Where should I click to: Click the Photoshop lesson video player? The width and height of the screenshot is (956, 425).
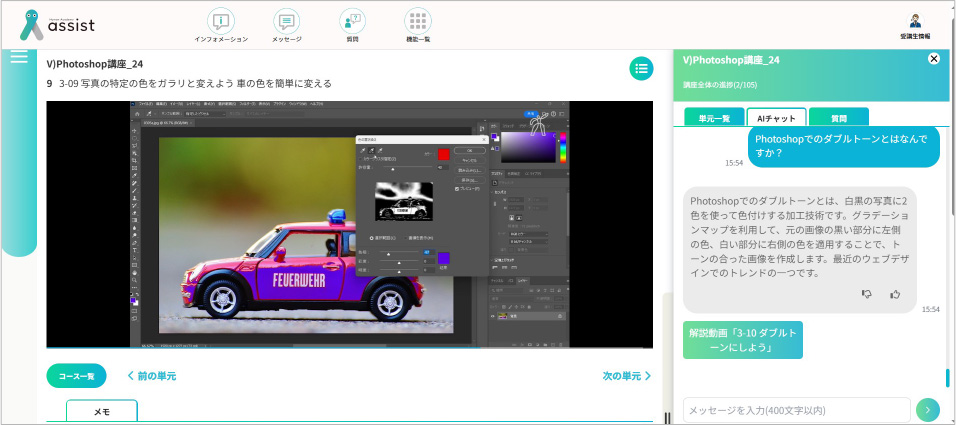(x=349, y=224)
